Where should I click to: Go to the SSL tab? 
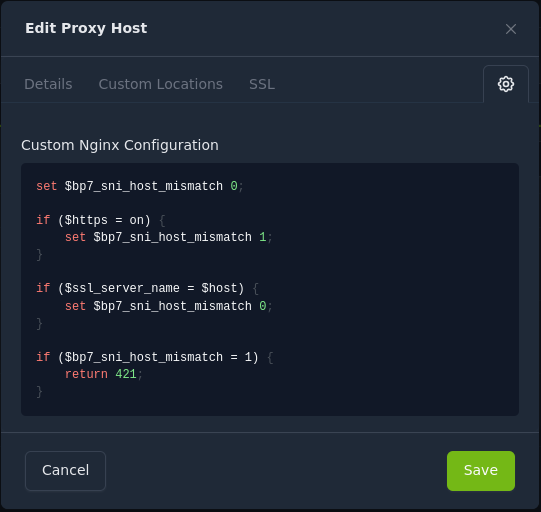click(262, 84)
